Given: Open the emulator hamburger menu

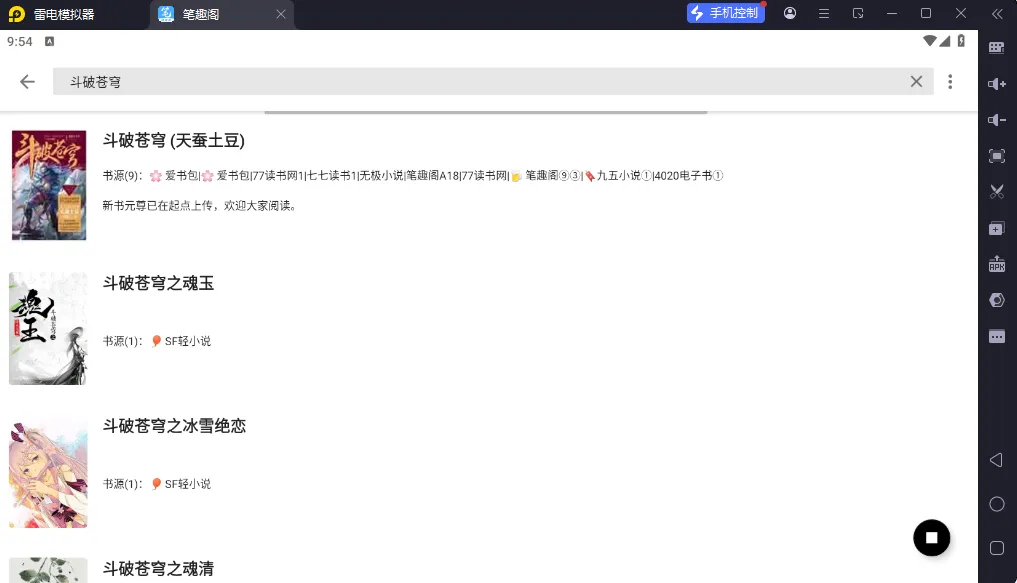Looking at the screenshot, I should point(824,13).
